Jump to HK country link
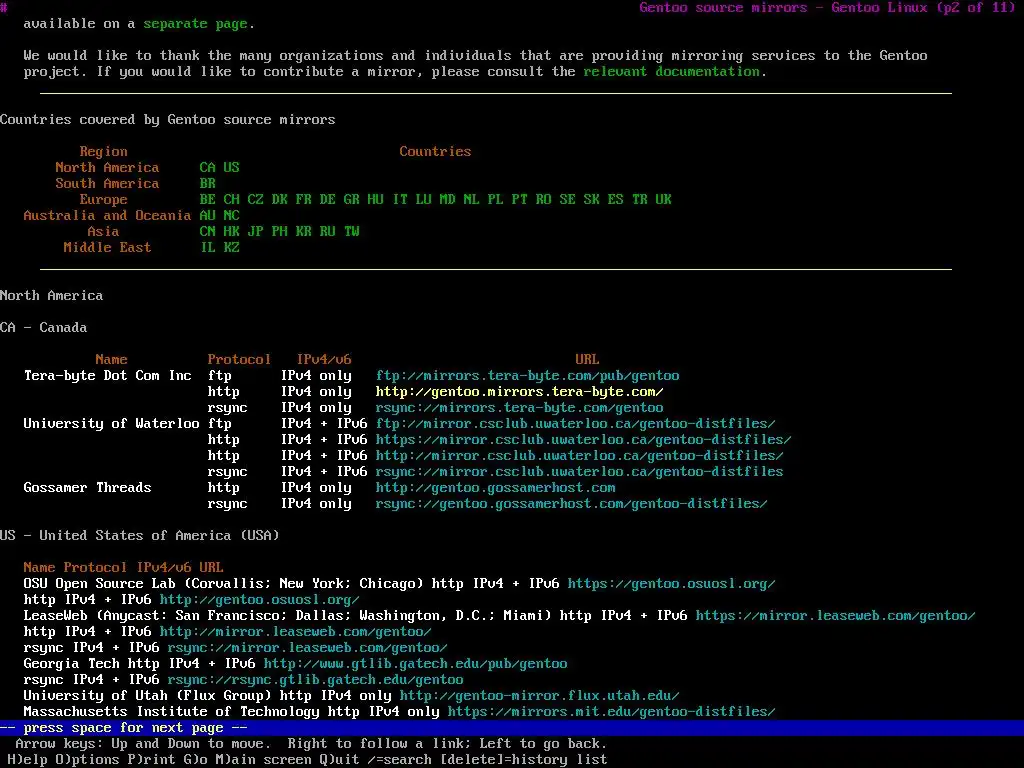 pyautogui.click(x=231, y=232)
